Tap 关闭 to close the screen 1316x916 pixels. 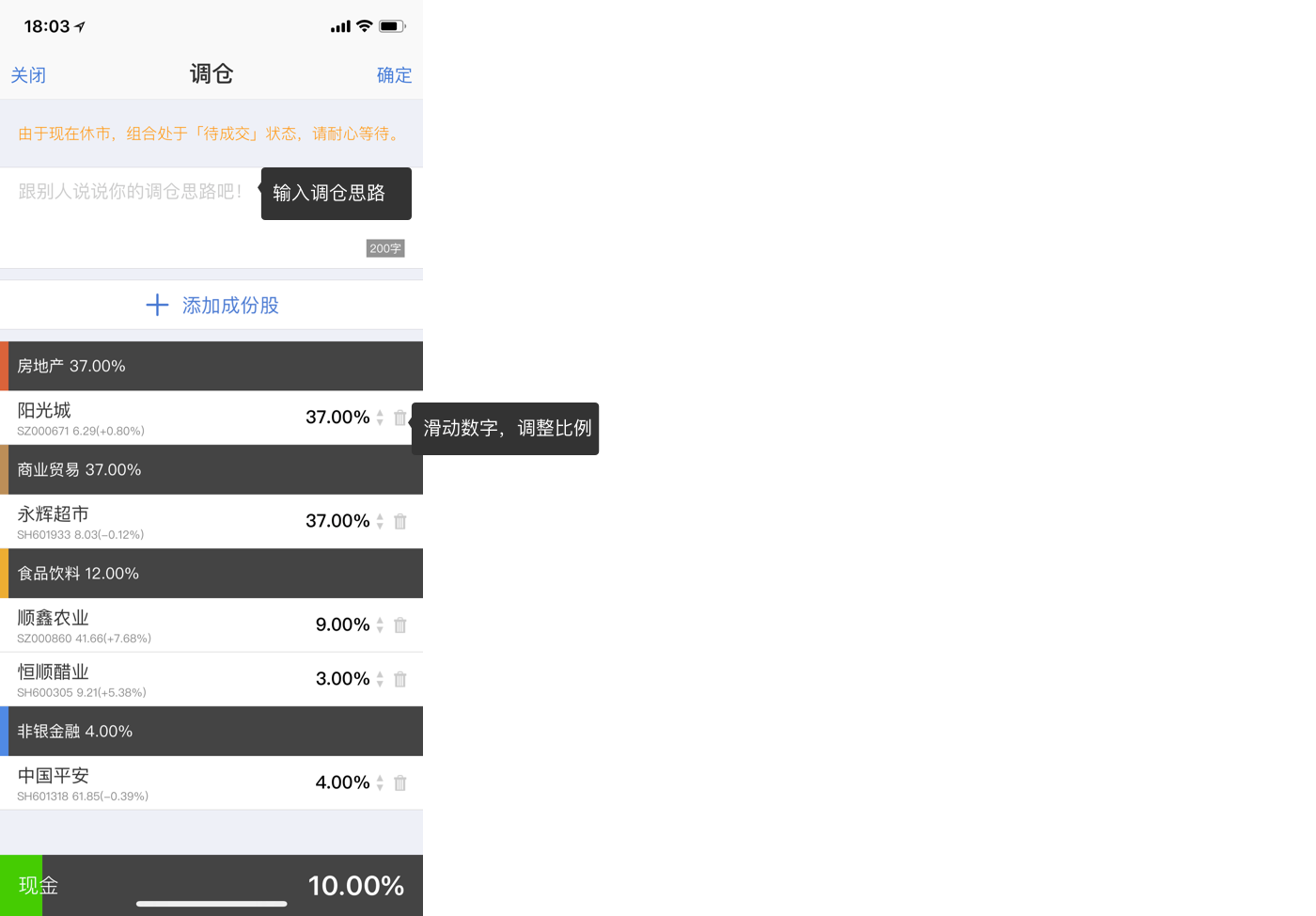pyautogui.click(x=28, y=75)
